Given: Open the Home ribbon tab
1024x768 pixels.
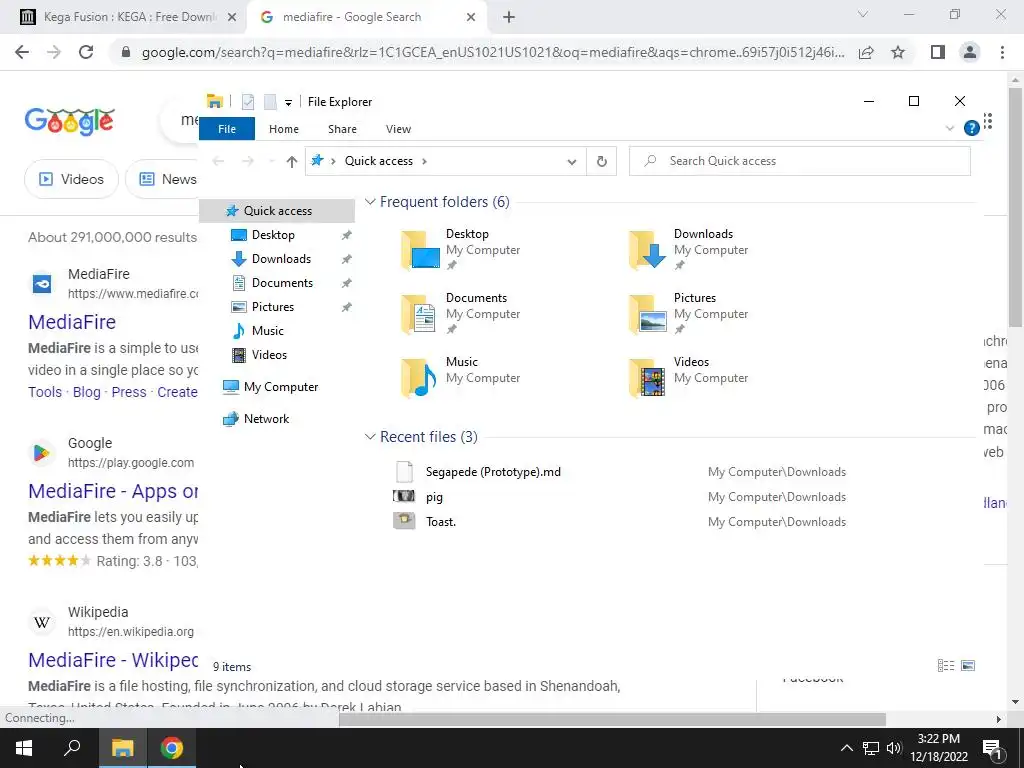Looking at the screenshot, I should click(x=283, y=129).
